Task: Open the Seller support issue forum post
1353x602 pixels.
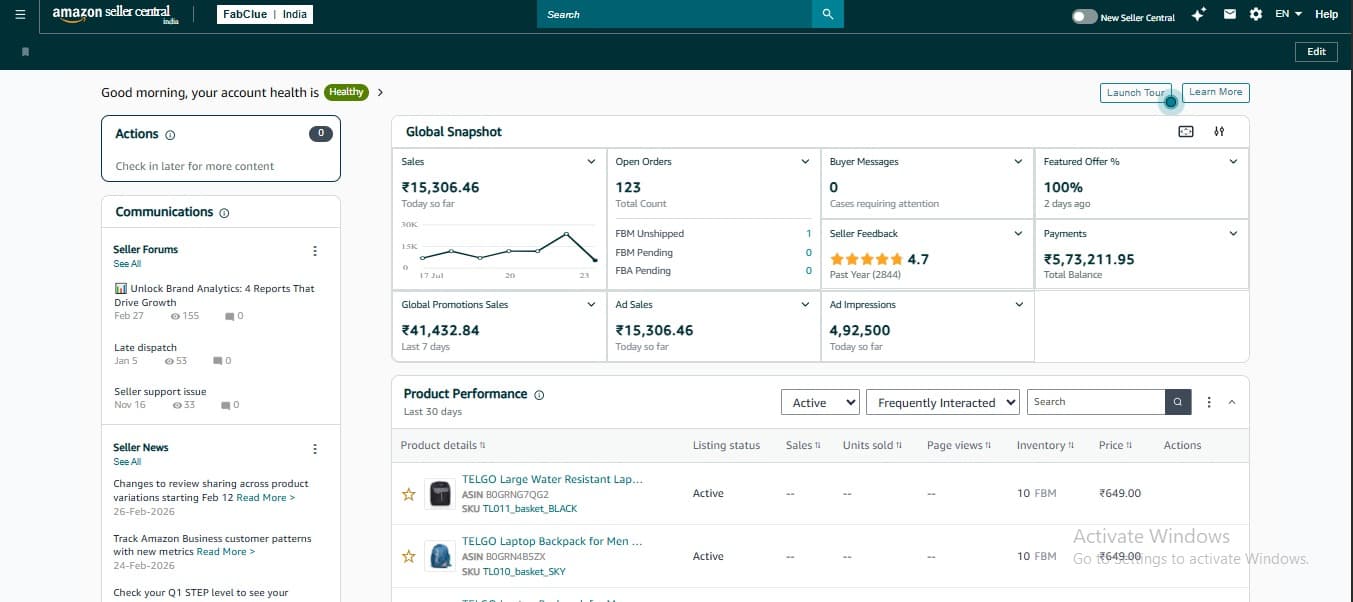Action: click(160, 392)
